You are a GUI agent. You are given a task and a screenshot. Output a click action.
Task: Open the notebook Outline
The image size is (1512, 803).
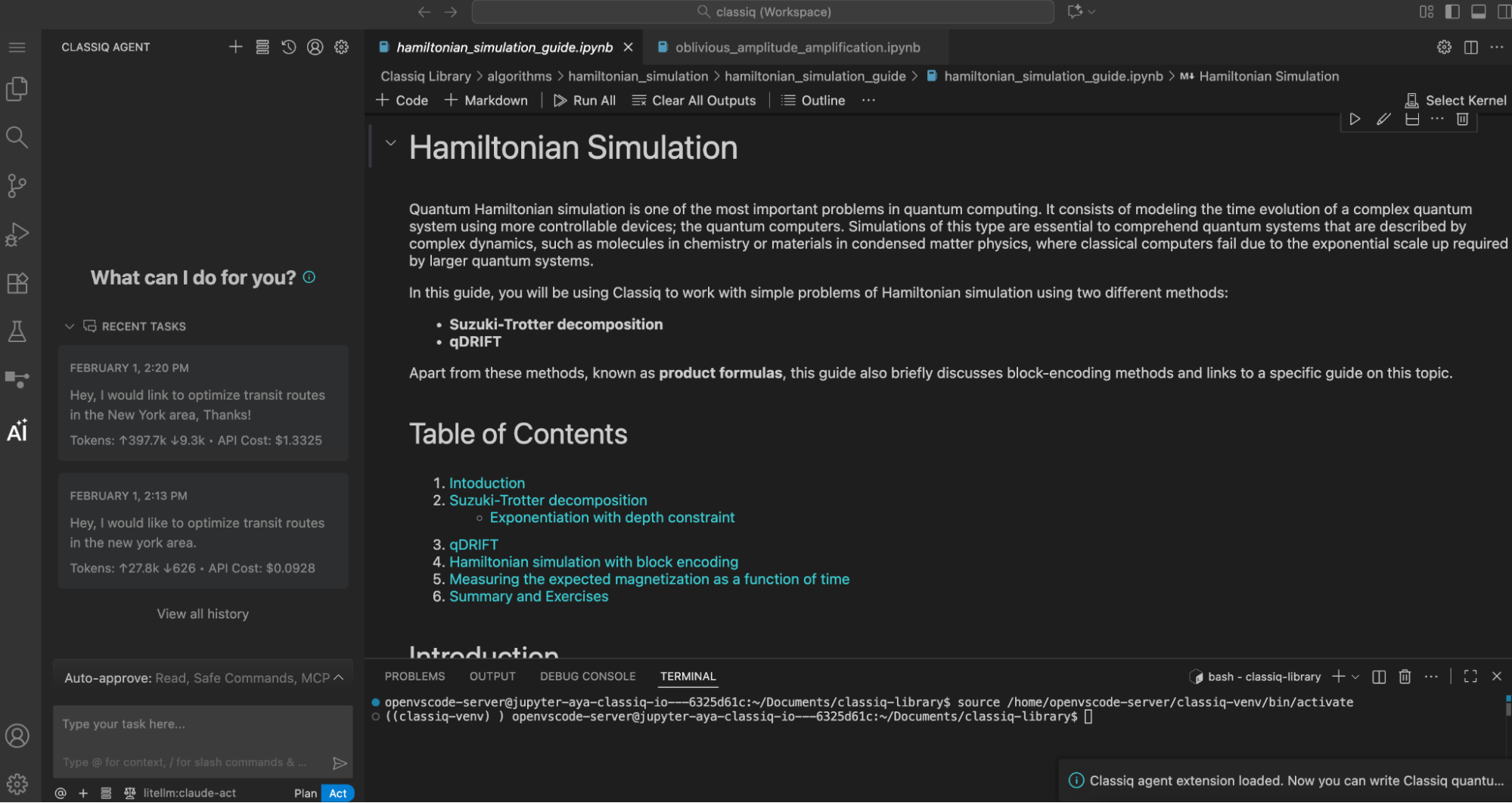[813, 100]
